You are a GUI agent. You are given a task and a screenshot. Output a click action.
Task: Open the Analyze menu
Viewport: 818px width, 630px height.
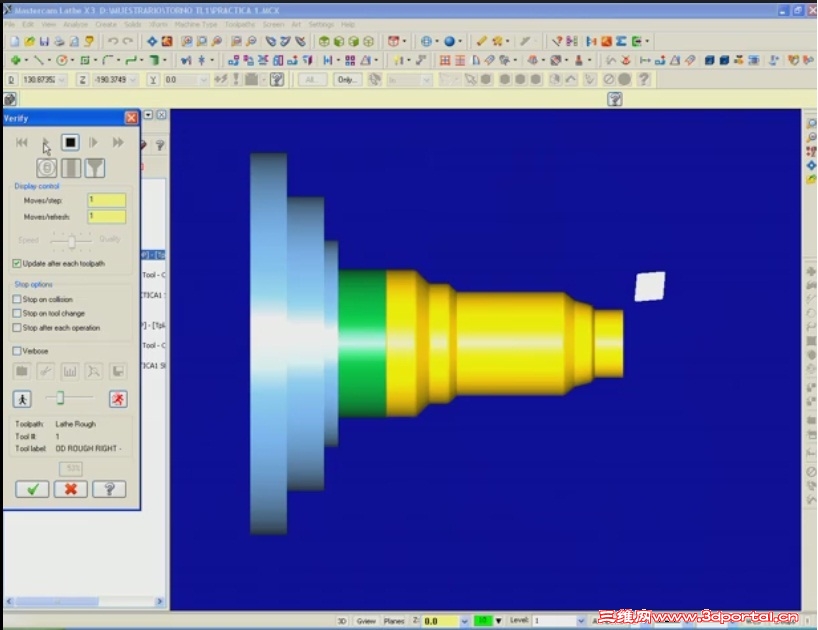(x=75, y=25)
